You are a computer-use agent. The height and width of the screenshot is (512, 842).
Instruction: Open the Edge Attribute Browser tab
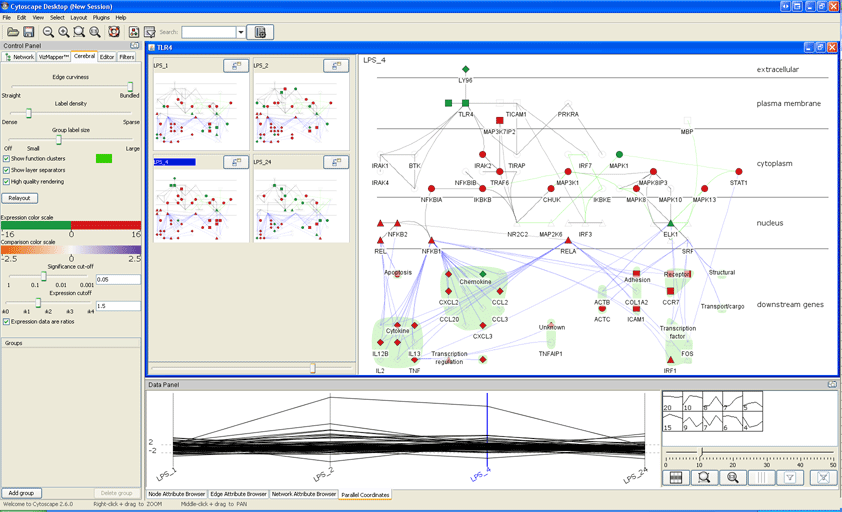click(238, 494)
